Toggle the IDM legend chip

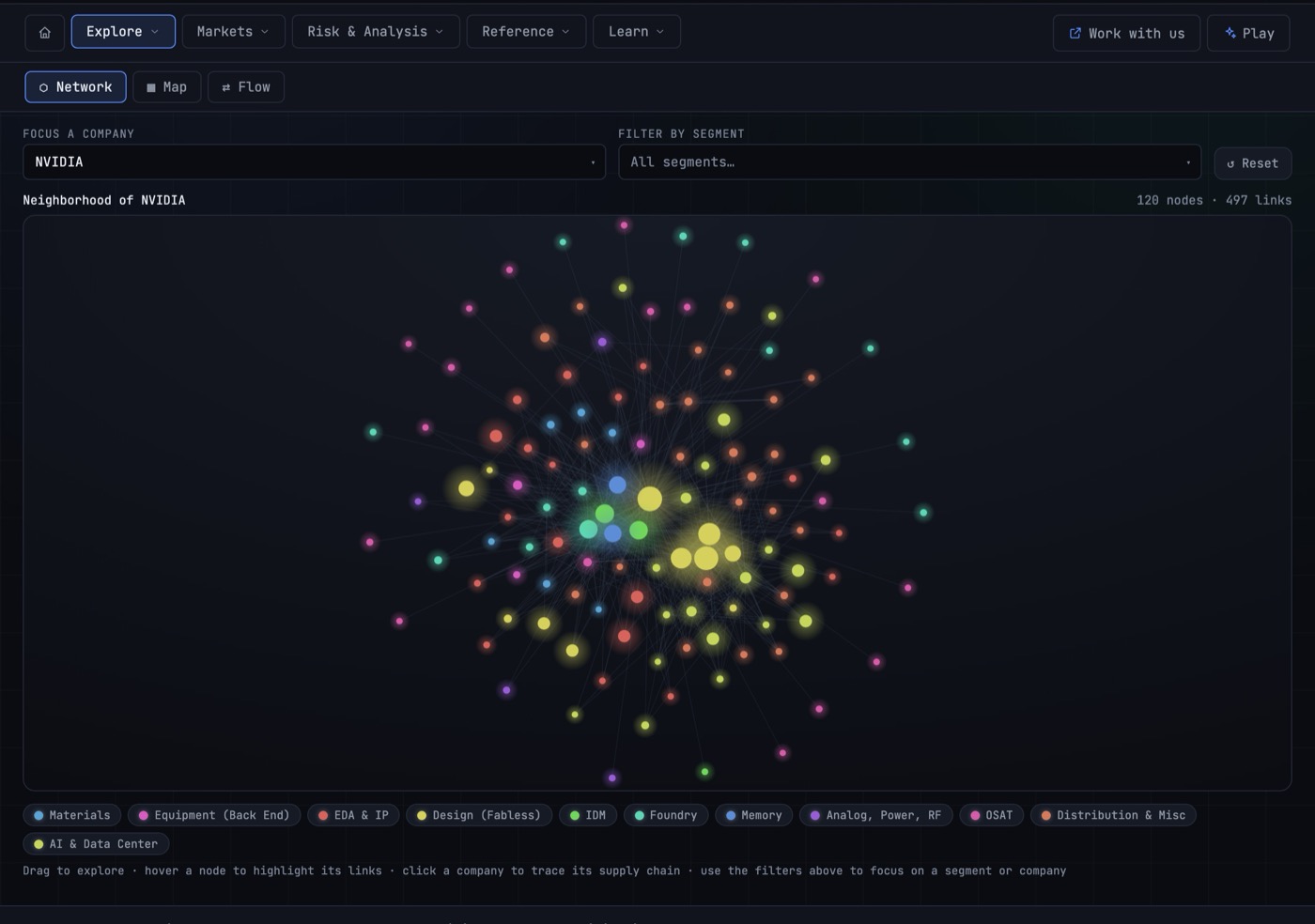pyautogui.click(x=588, y=815)
